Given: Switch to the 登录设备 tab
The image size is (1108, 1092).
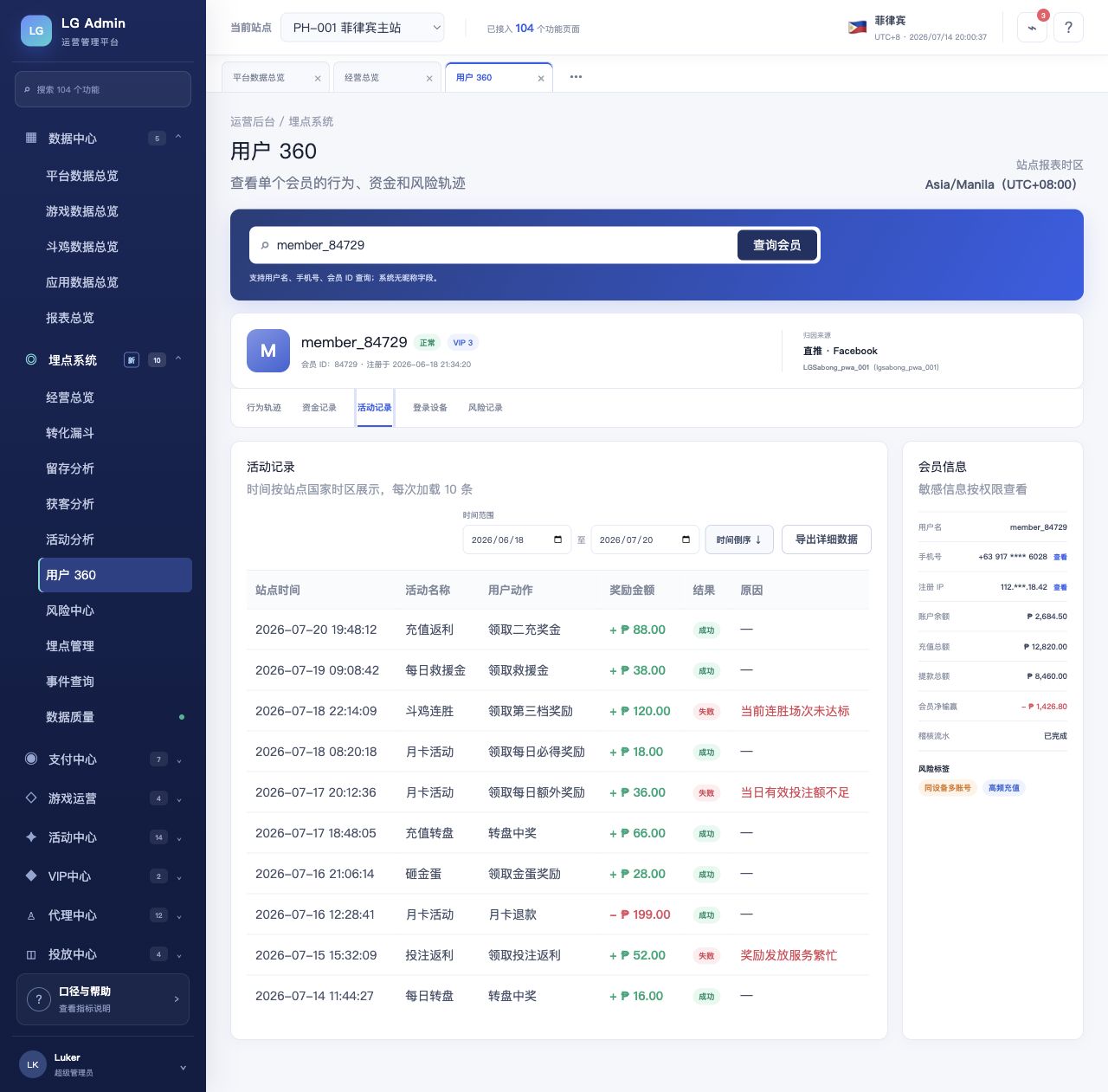Looking at the screenshot, I should pyautogui.click(x=430, y=407).
